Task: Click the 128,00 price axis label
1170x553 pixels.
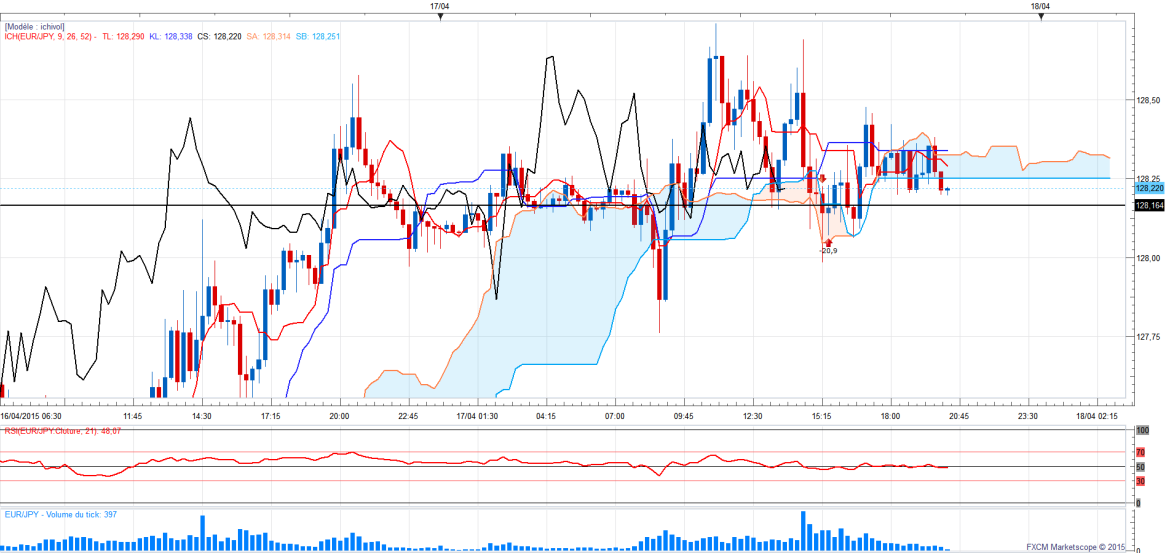Action: pyautogui.click(x=1148, y=258)
